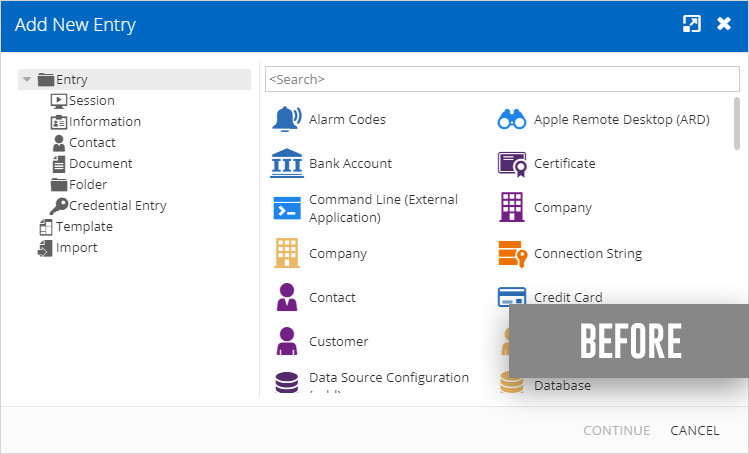Click the Alarm Codes bell icon
749x454 pixels.
point(287,119)
